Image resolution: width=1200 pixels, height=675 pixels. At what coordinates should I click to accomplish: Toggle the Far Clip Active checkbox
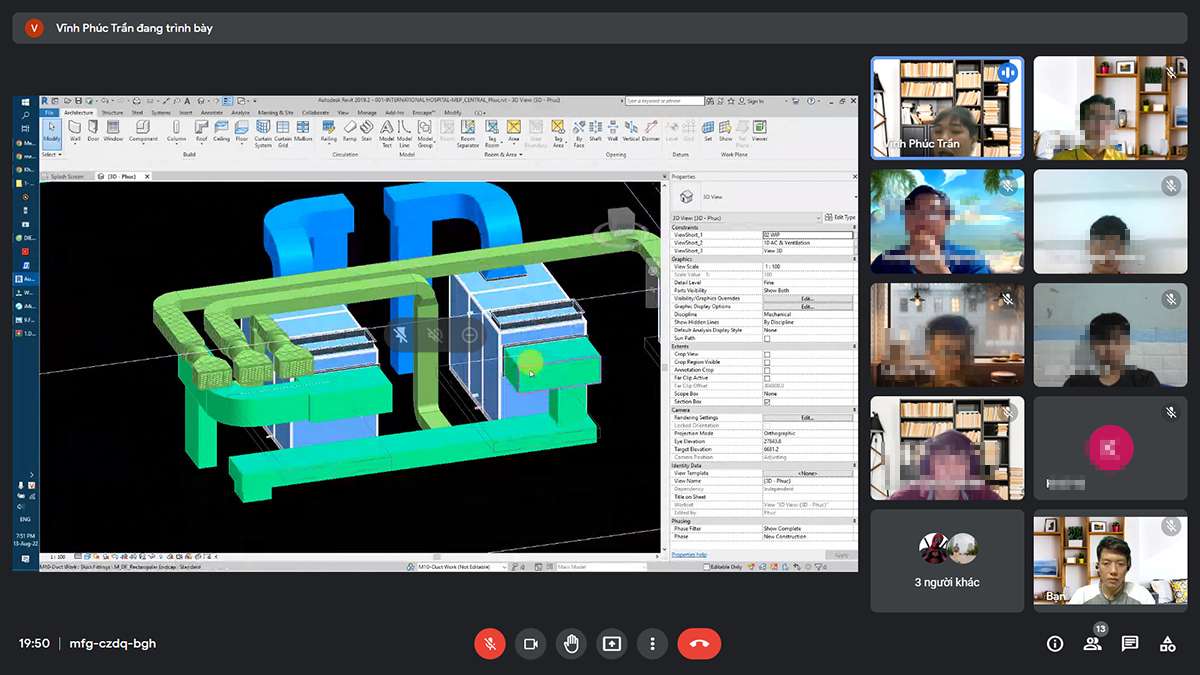pyautogui.click(x=767, y=378)
